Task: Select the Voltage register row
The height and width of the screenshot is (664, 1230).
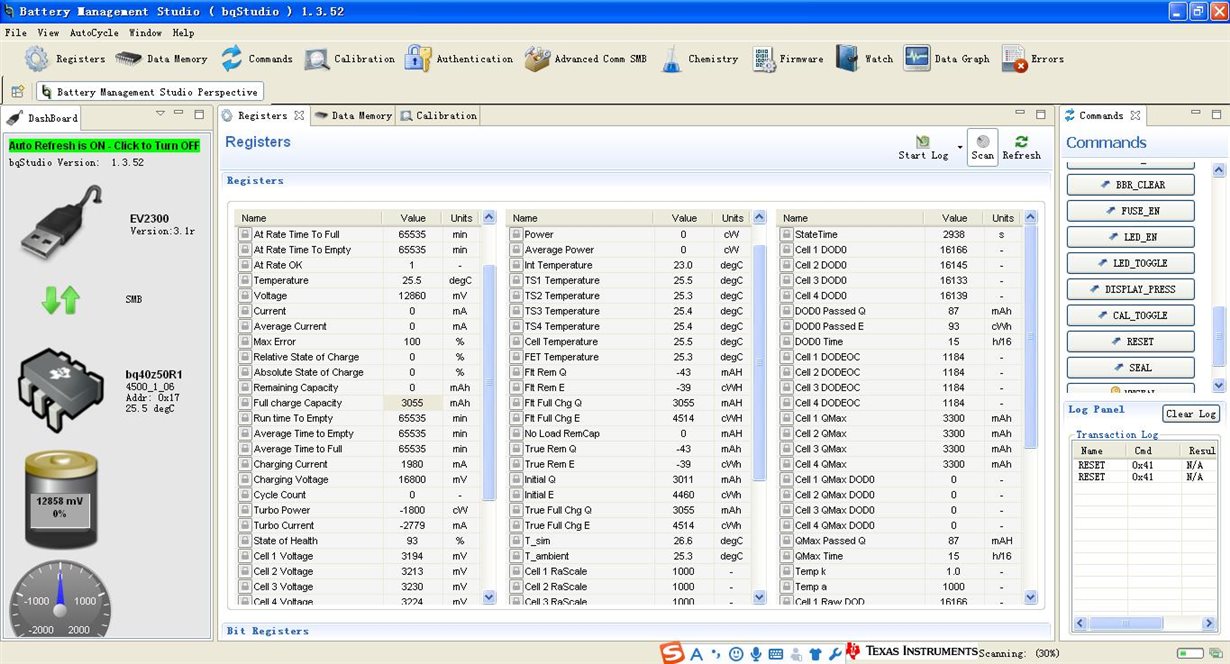Action: pos(359,296)
